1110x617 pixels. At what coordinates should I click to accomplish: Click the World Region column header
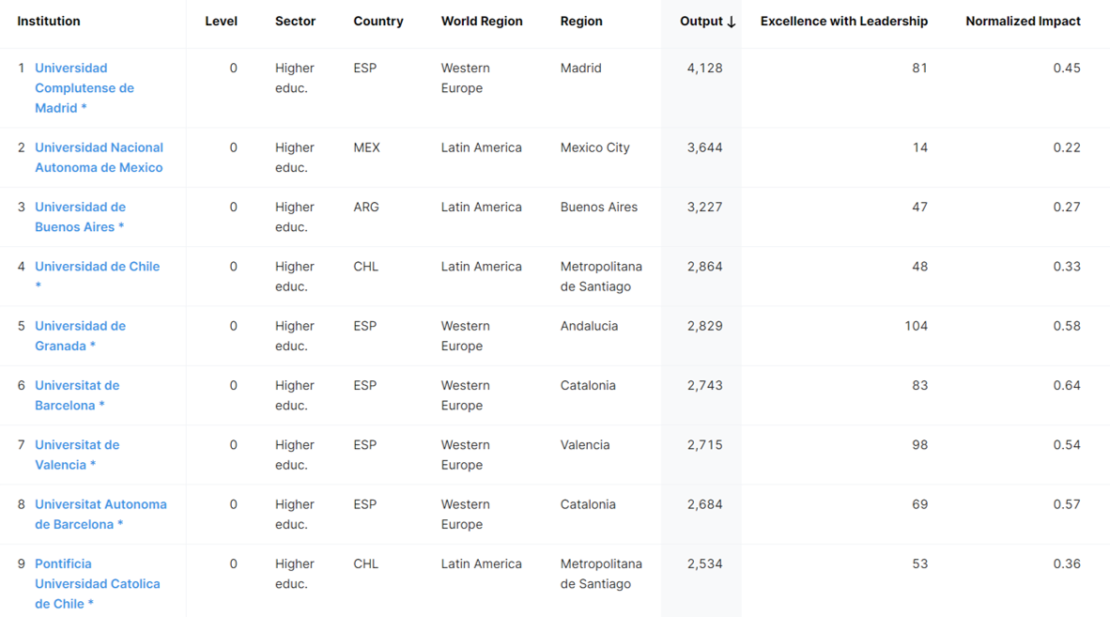coord(481,21)
